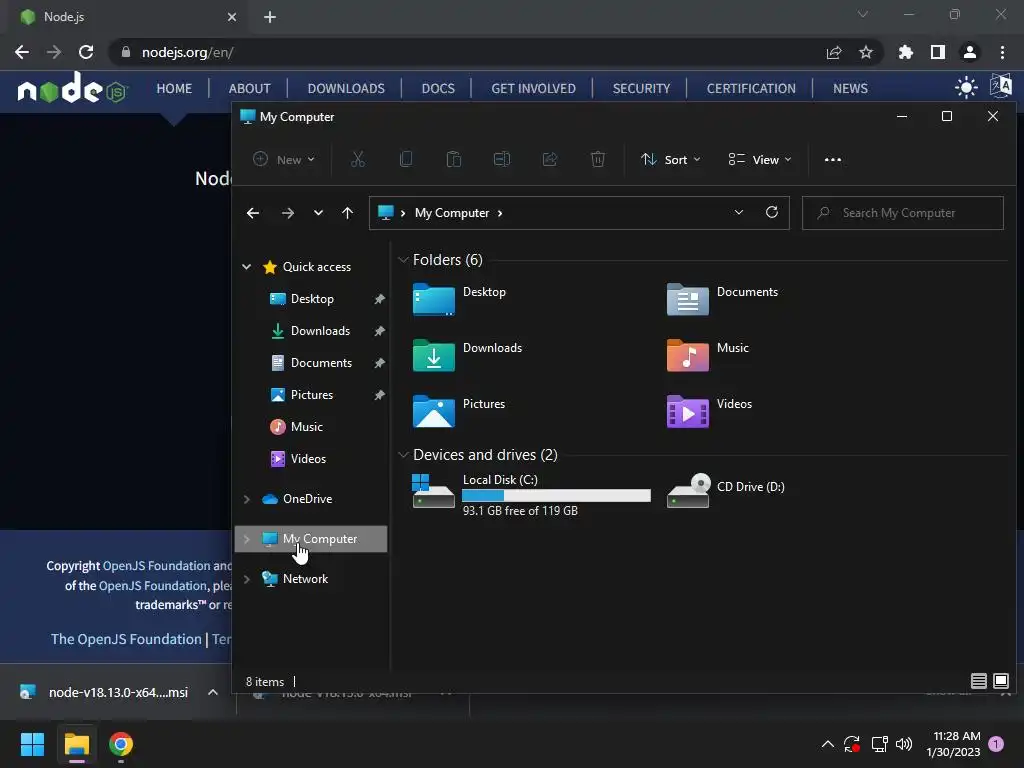
Task: Open the New item dropdown in Explorer
Action: point(283,159)
